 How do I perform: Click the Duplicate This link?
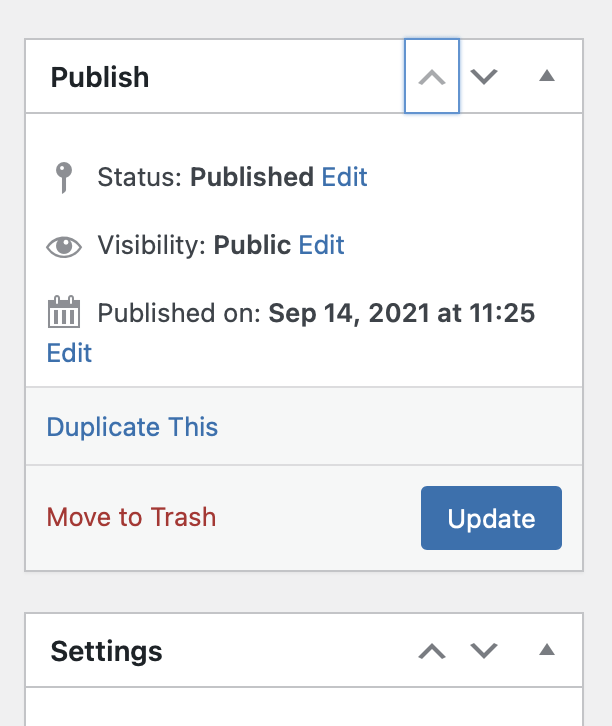132,427
